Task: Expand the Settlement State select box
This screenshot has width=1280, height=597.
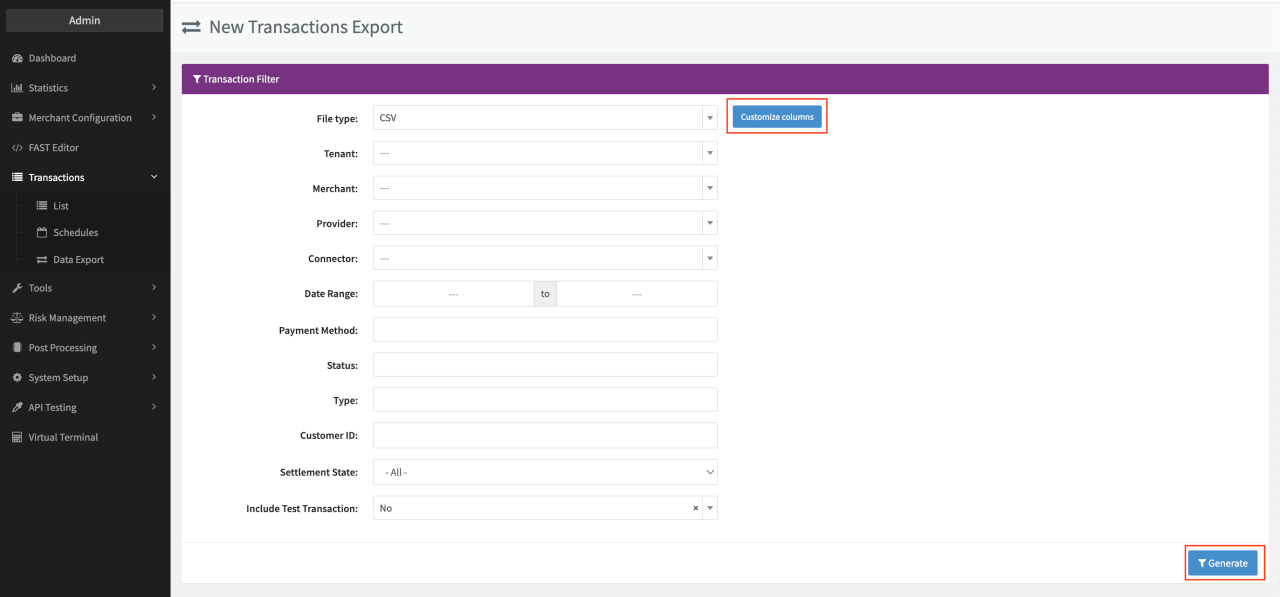Action: 545,472
